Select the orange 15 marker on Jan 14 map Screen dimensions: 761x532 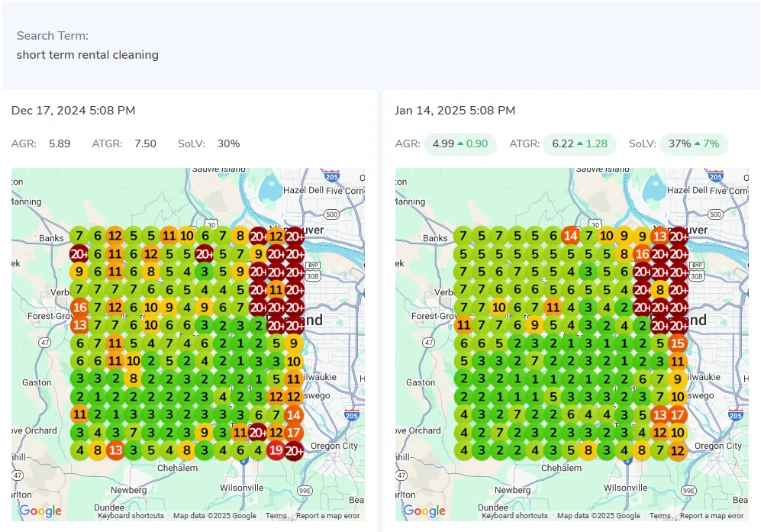pyautogui.click(x=677, y=343)
